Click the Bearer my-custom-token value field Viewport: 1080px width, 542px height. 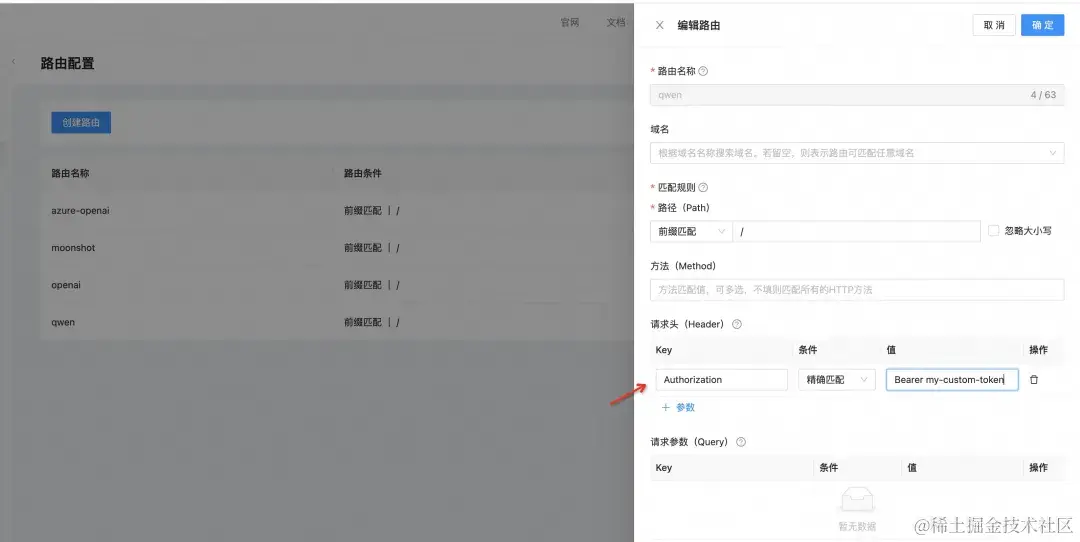952,379
